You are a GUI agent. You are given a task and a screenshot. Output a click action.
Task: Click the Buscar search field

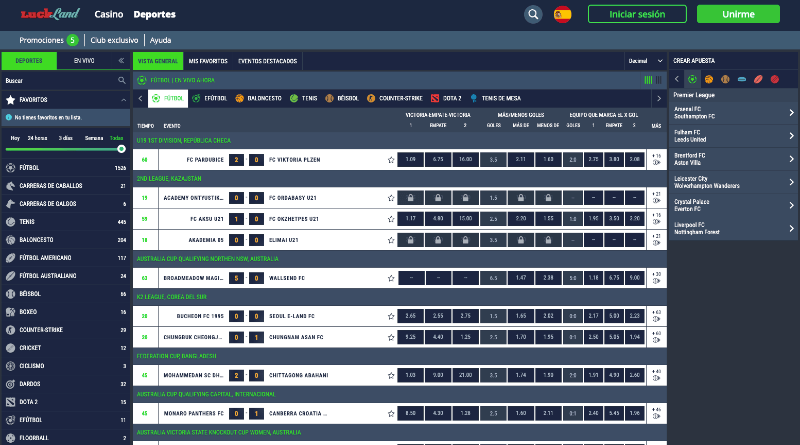tap(60, 81)
